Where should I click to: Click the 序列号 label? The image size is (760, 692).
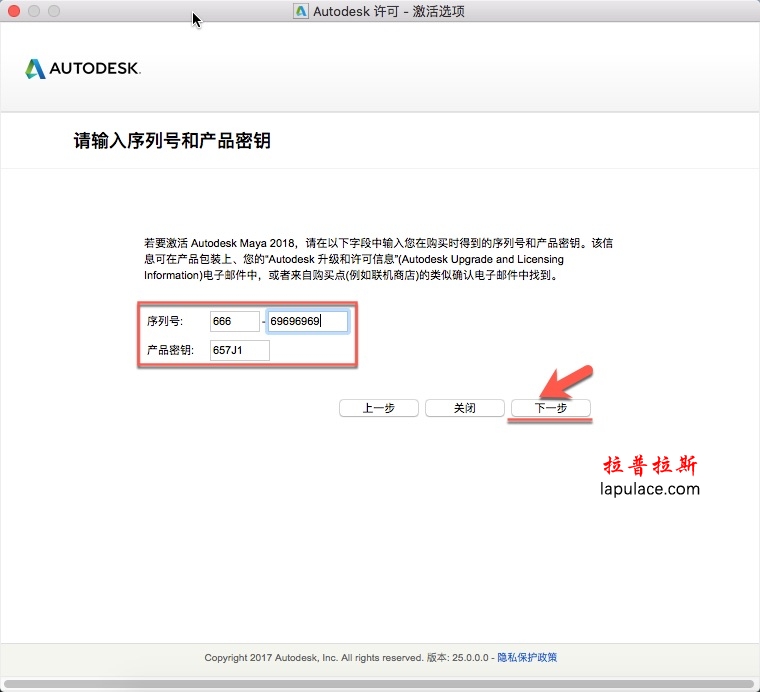(x=165, y=321)
